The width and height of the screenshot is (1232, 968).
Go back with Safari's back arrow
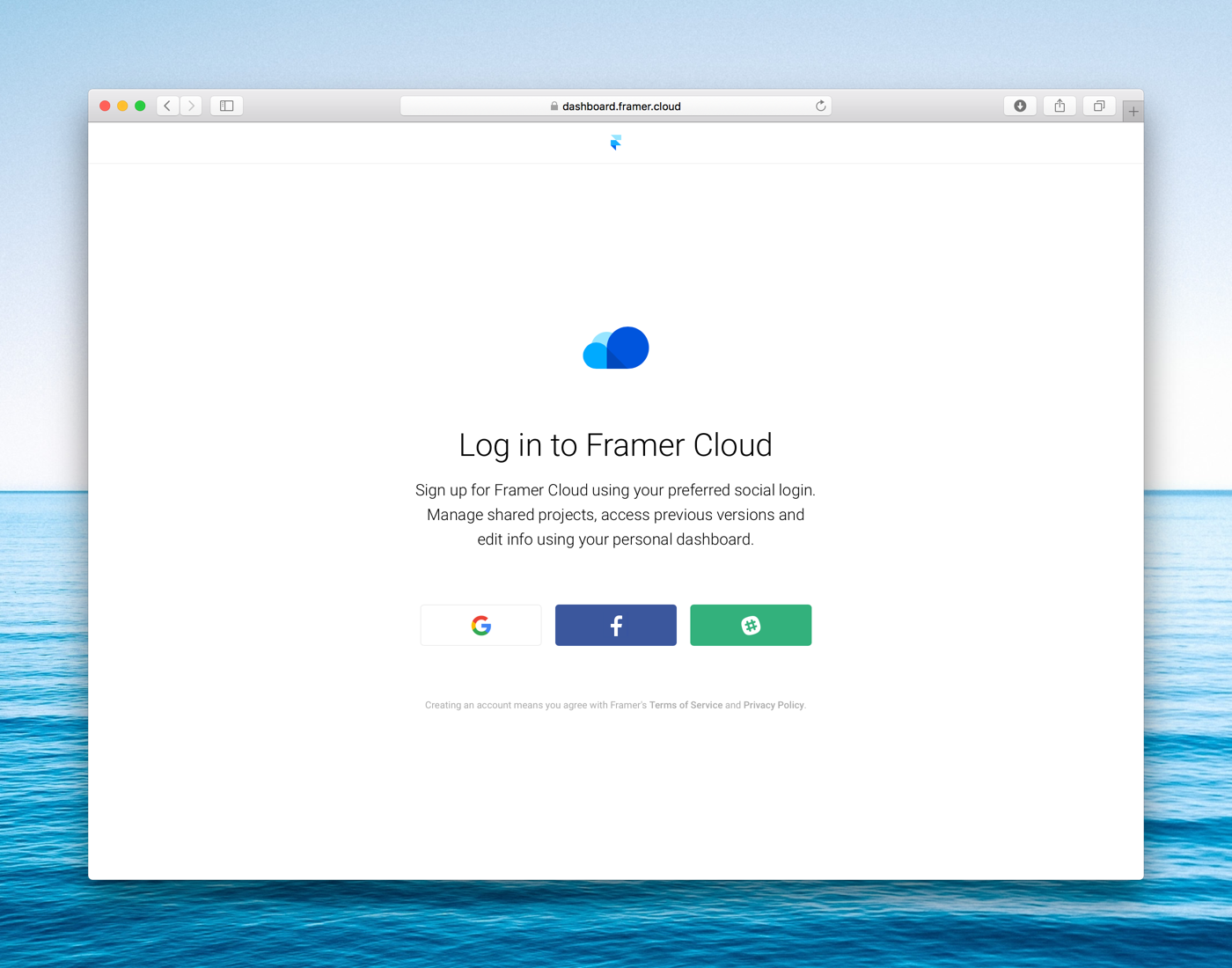click(168, 106)
